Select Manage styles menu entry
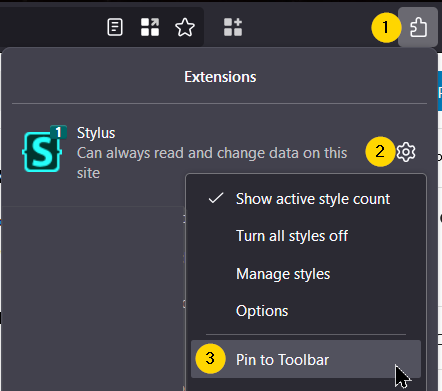Screen dimensions: 442x391 pyautogui.click(x=306, y=274)
